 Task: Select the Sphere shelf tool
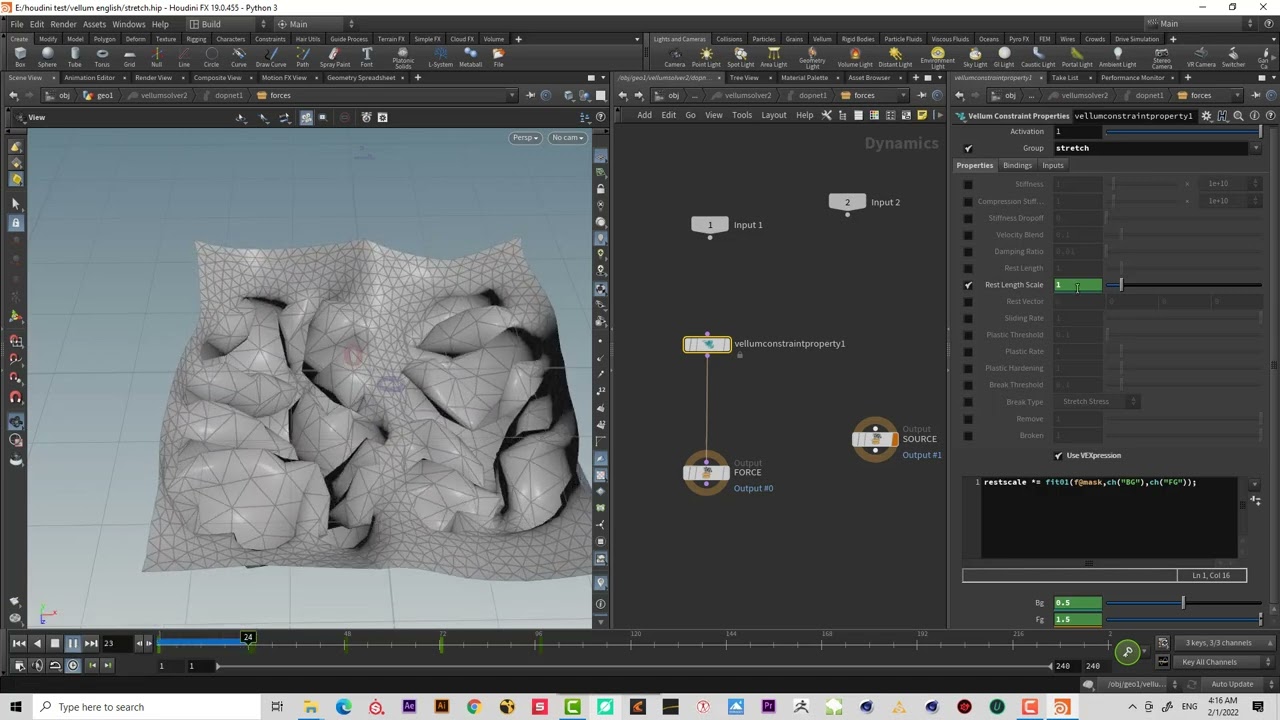pyautogui.click(x=47, y=57)
